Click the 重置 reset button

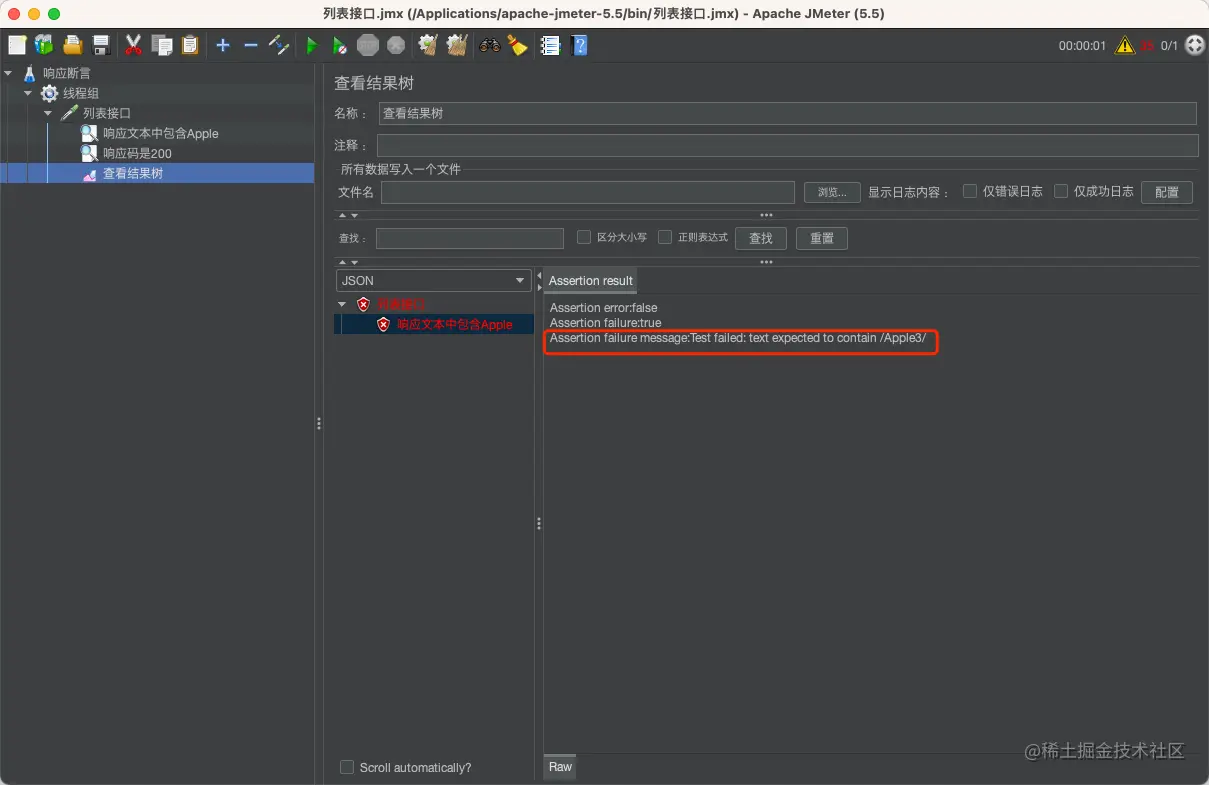click(822, 238)
